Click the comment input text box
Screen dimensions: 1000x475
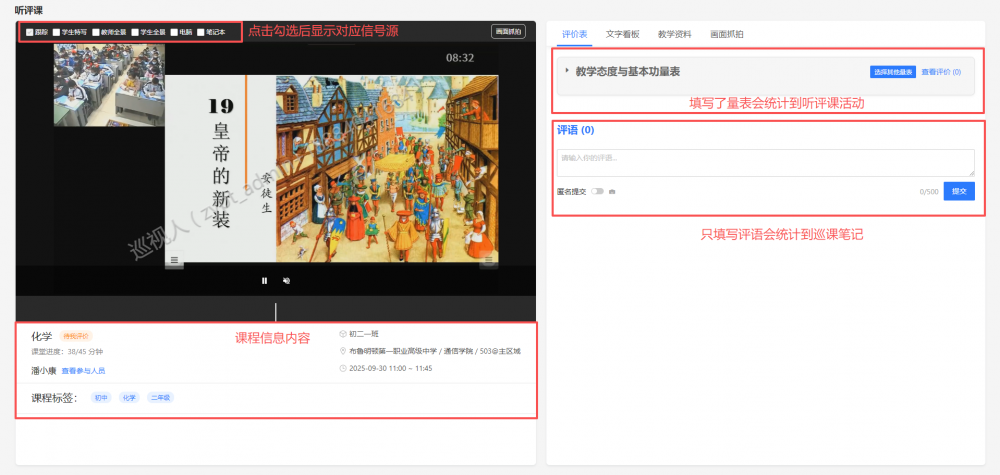[765, 163]
